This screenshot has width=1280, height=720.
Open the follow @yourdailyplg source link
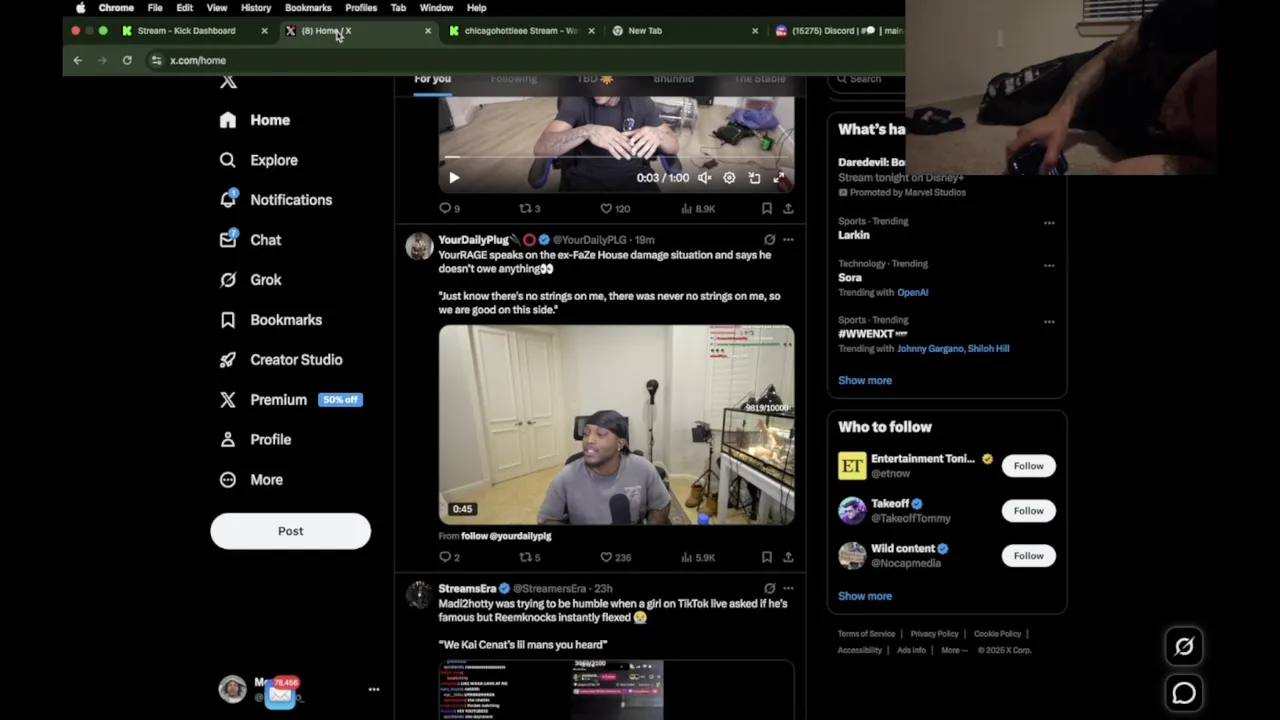506,536
